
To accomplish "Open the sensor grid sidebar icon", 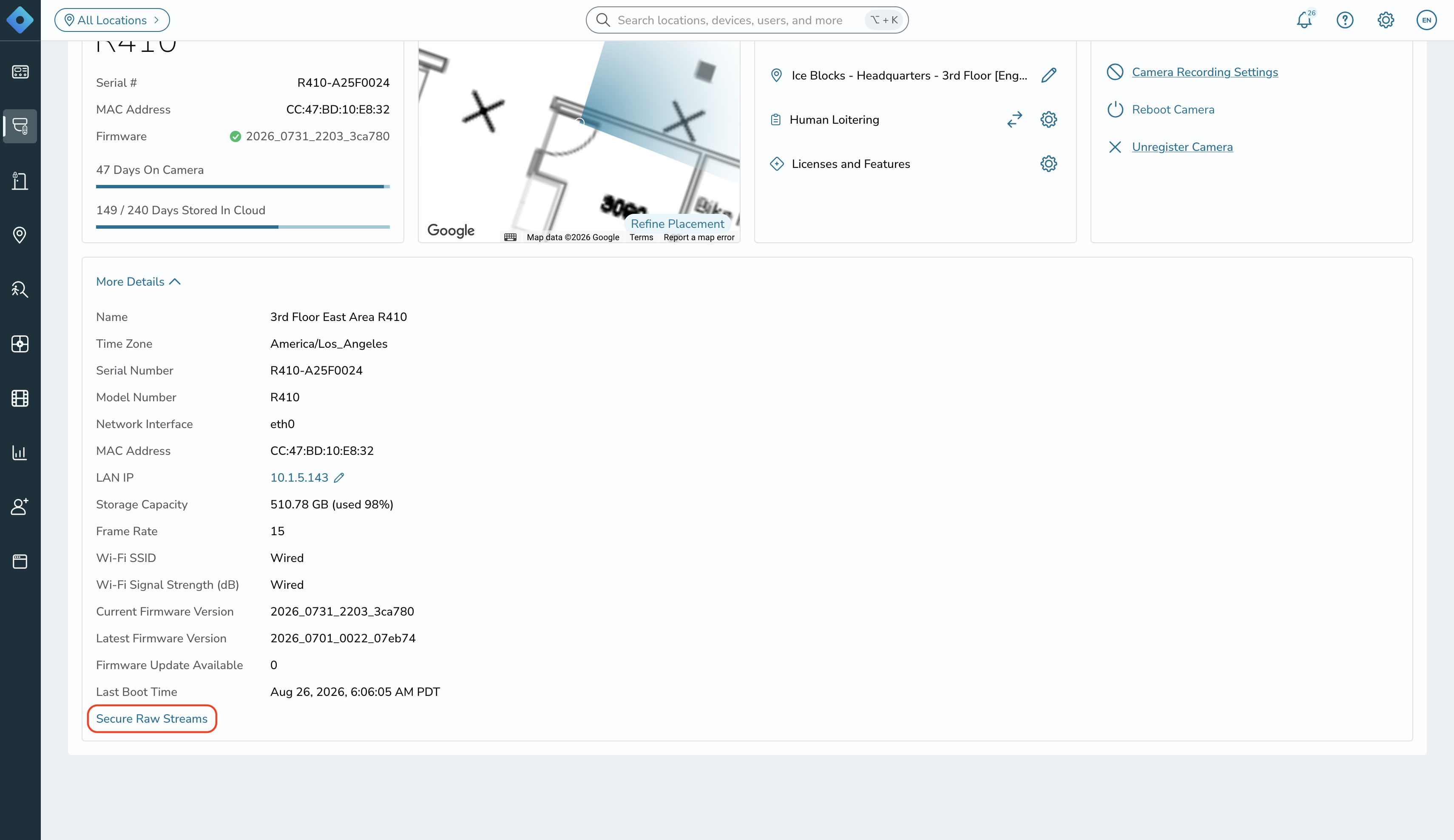I will [20, 344].
